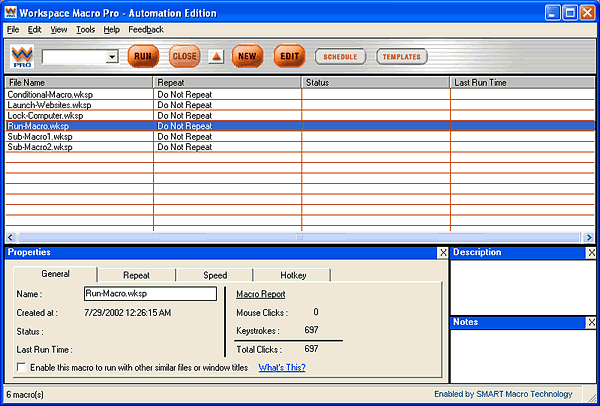Close the Properties panel
The image size is (600, 406).
(443, 253)
